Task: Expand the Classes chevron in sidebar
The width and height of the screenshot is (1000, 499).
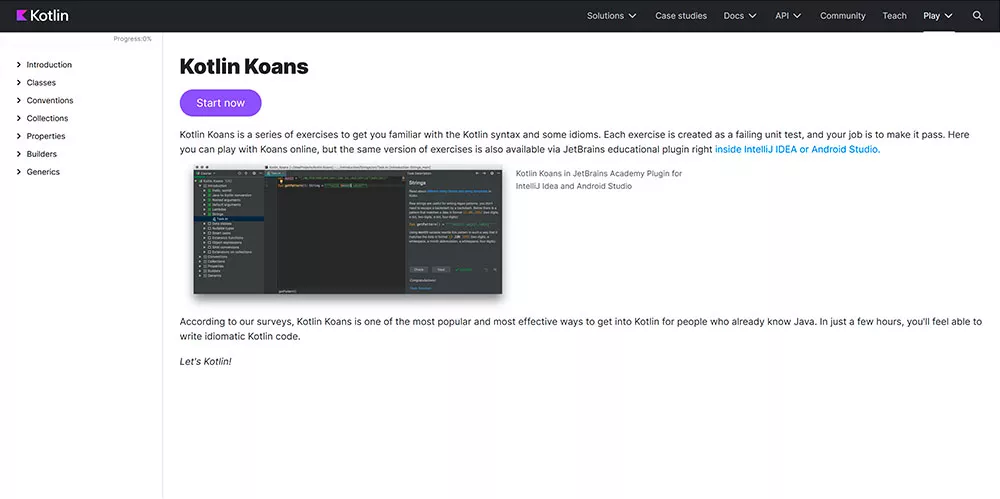Action: 19,82
